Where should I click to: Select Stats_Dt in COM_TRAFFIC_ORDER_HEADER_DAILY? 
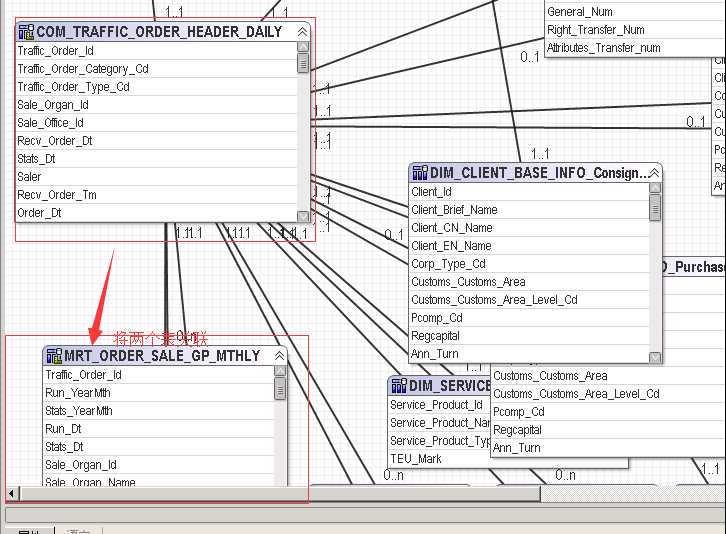pyautogui.click(x=156, y=159)
